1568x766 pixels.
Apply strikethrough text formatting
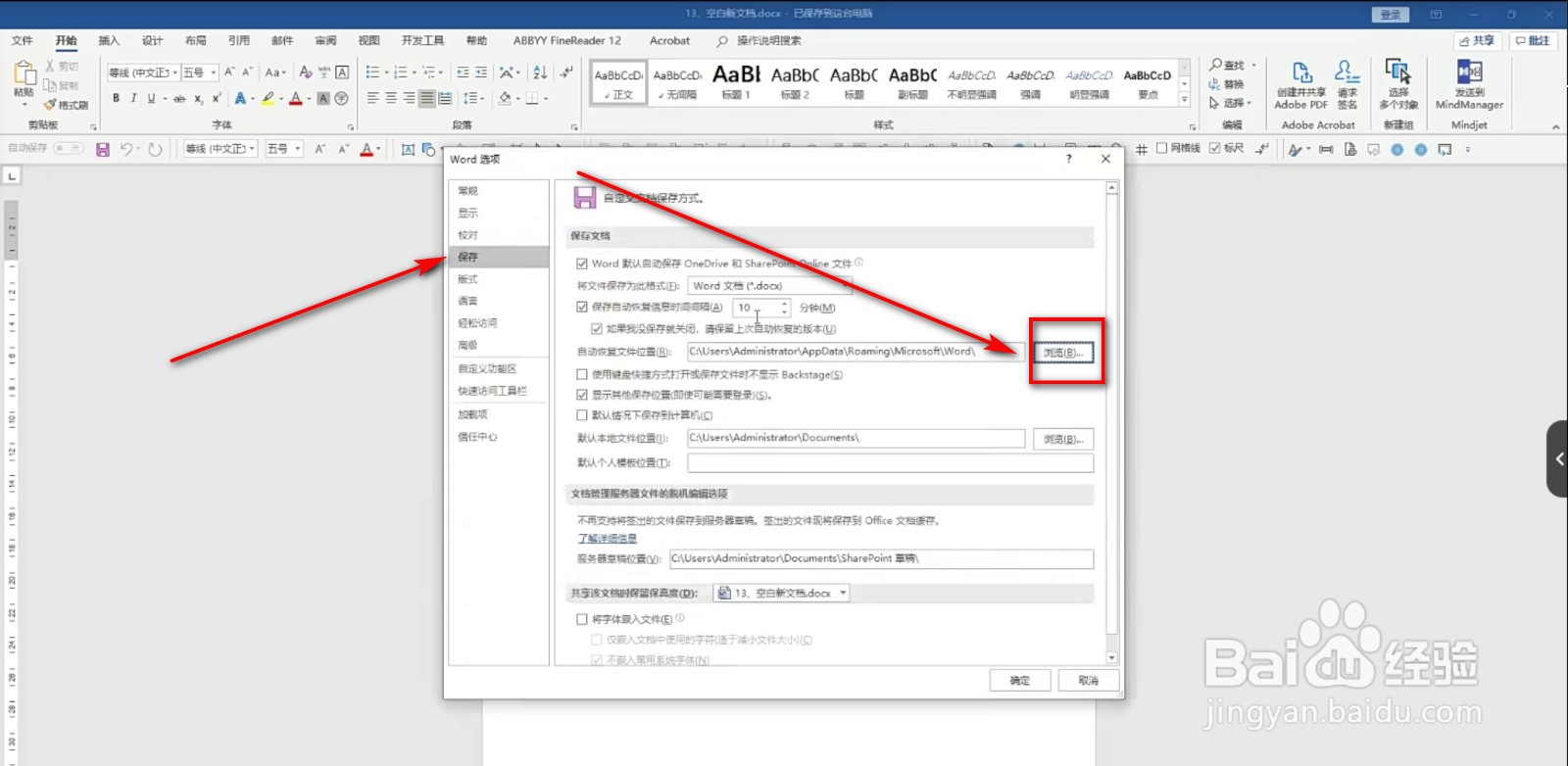179,98
